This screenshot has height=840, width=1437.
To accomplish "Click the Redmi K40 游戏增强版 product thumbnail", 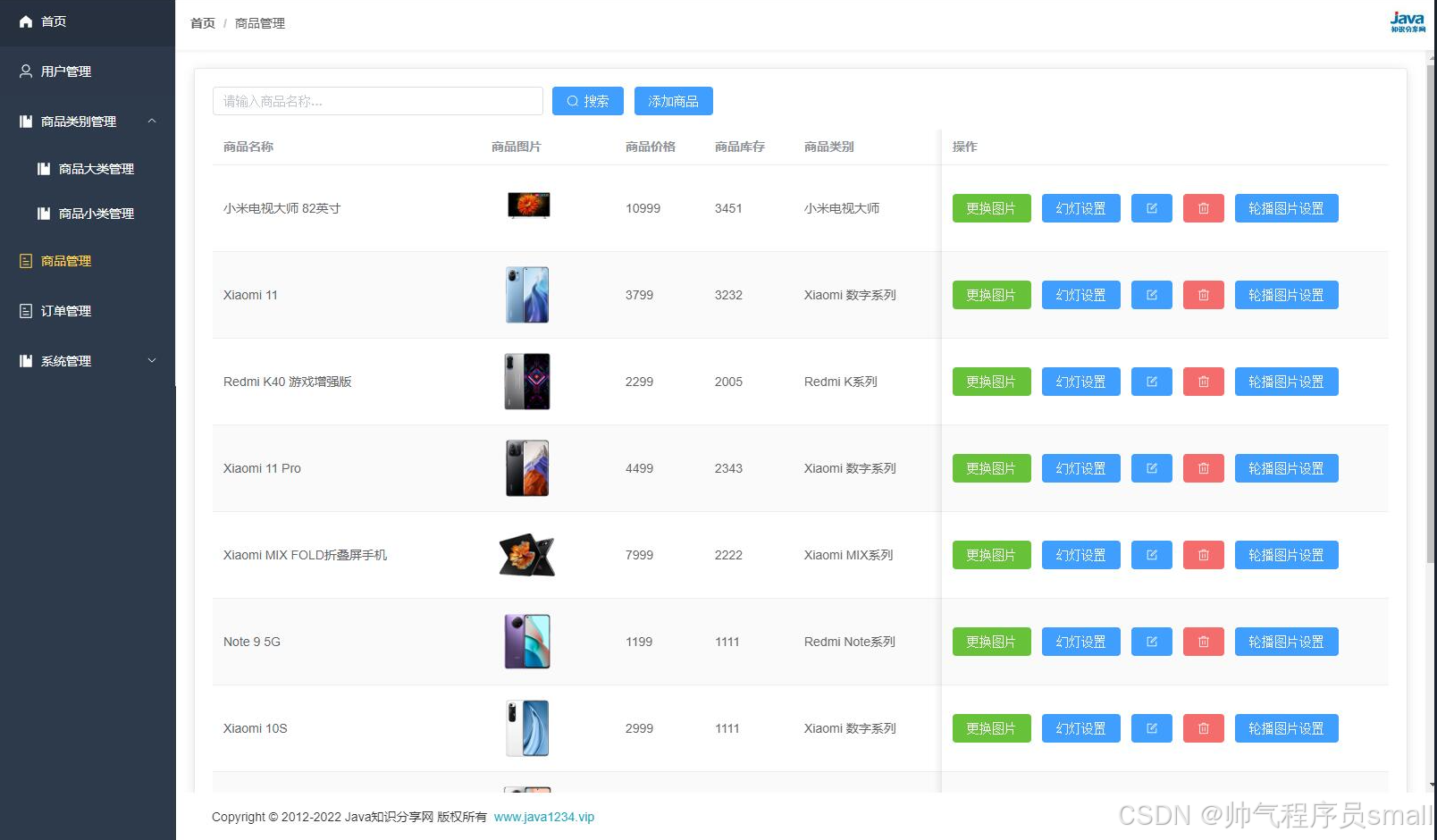I will (x=527, y=382).
